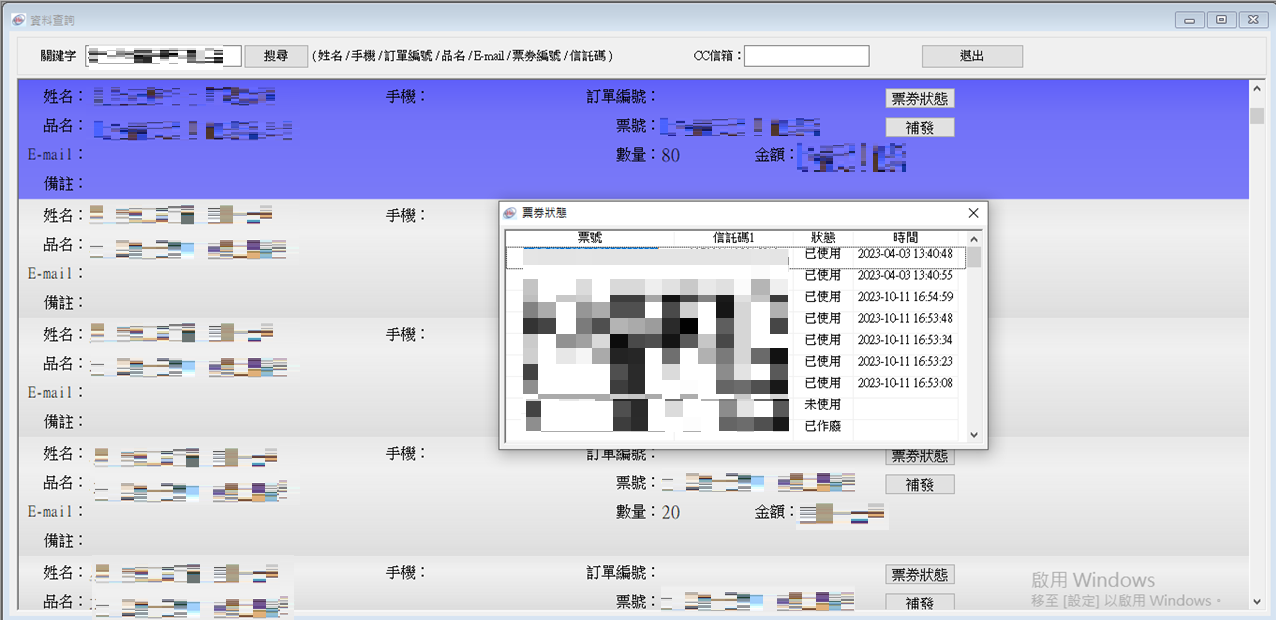1276x620 pixels.
Task: Select the time cell 2023-10-11 16:53:48
Action: point(906,318)
